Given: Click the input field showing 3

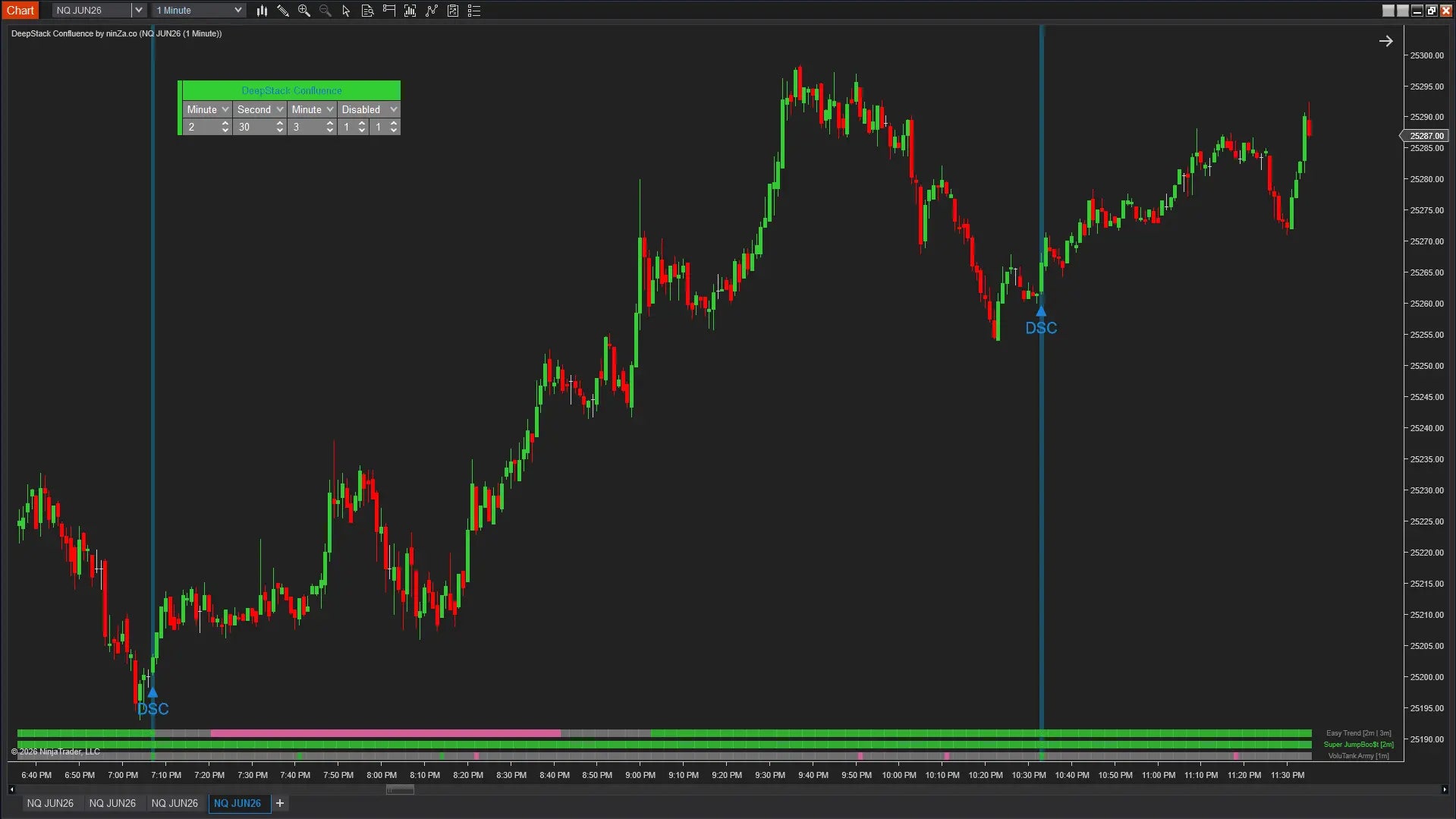Looking at the screenshot, I should (307, 127).
